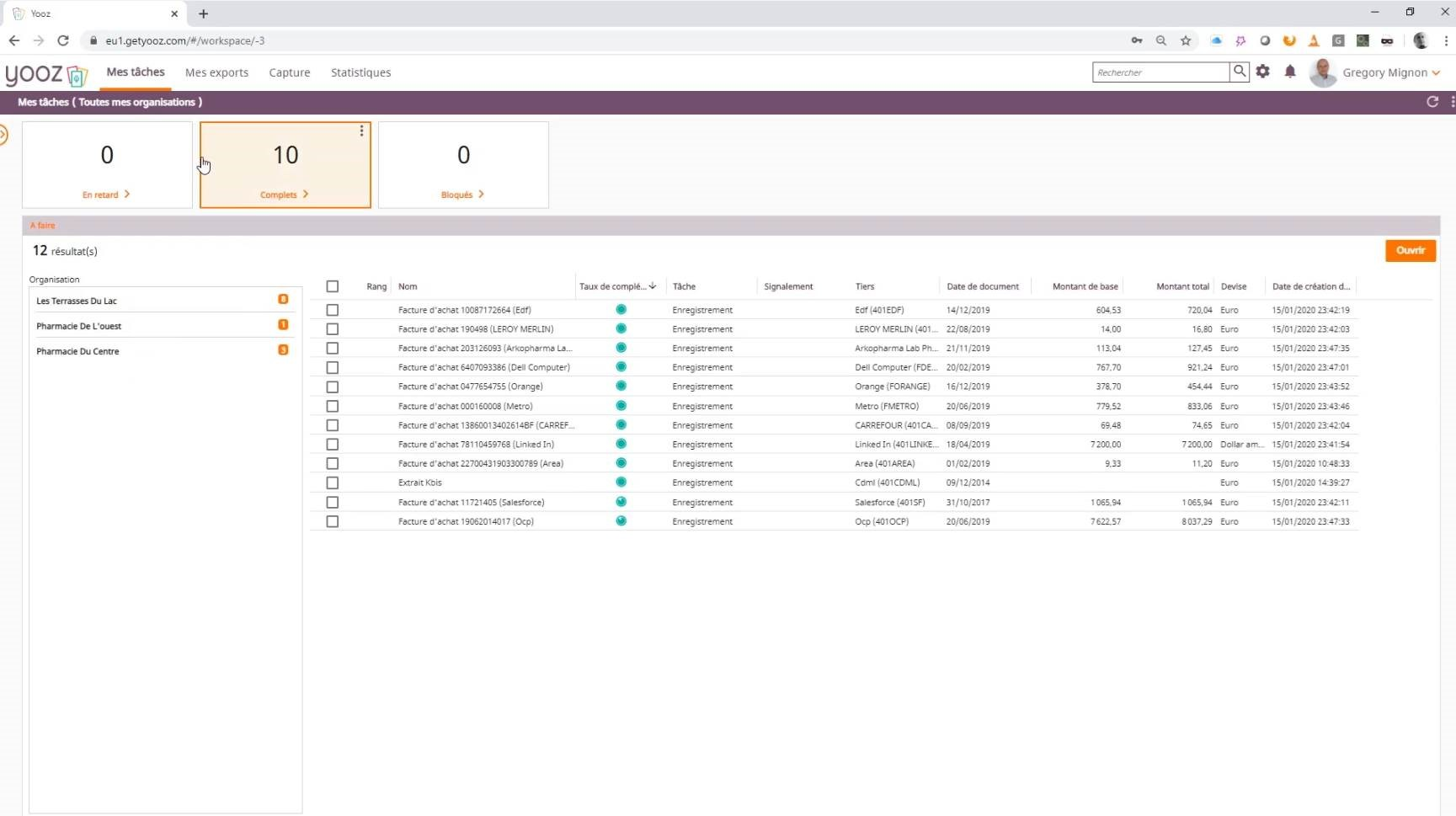Expand Gregory Mignon user dropdown
The height and width of the screenshot is (816, 1456).
(x=1436, y=73)
